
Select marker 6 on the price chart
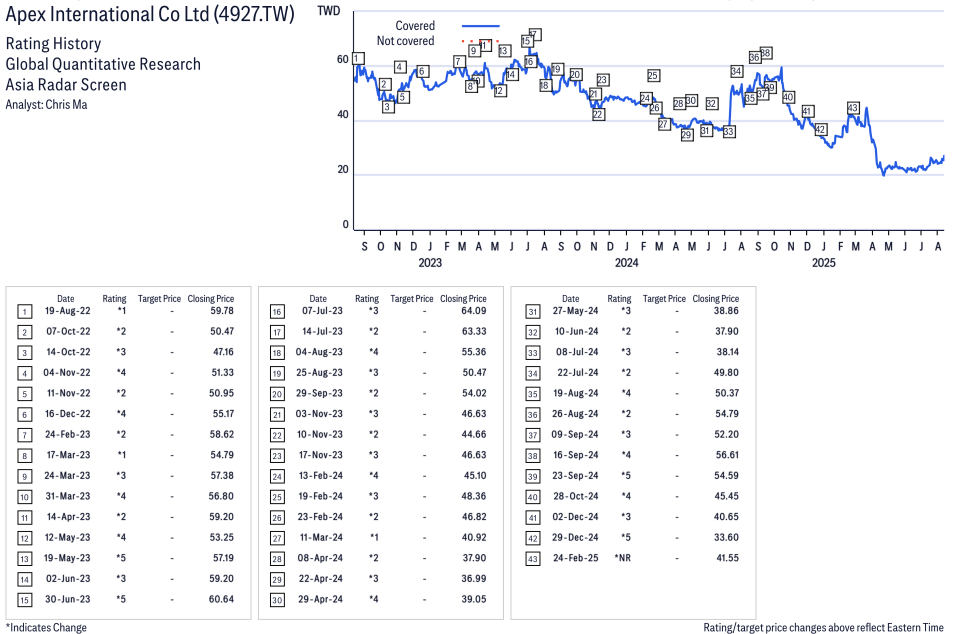pyautogui.click(x=423, y=71)
